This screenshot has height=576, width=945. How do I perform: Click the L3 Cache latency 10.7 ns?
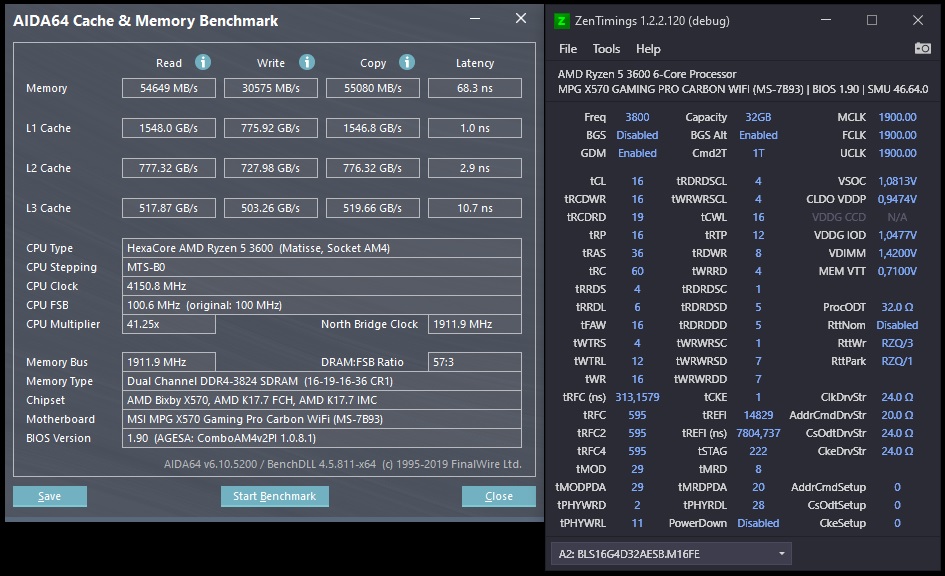[x=475, y=208]
